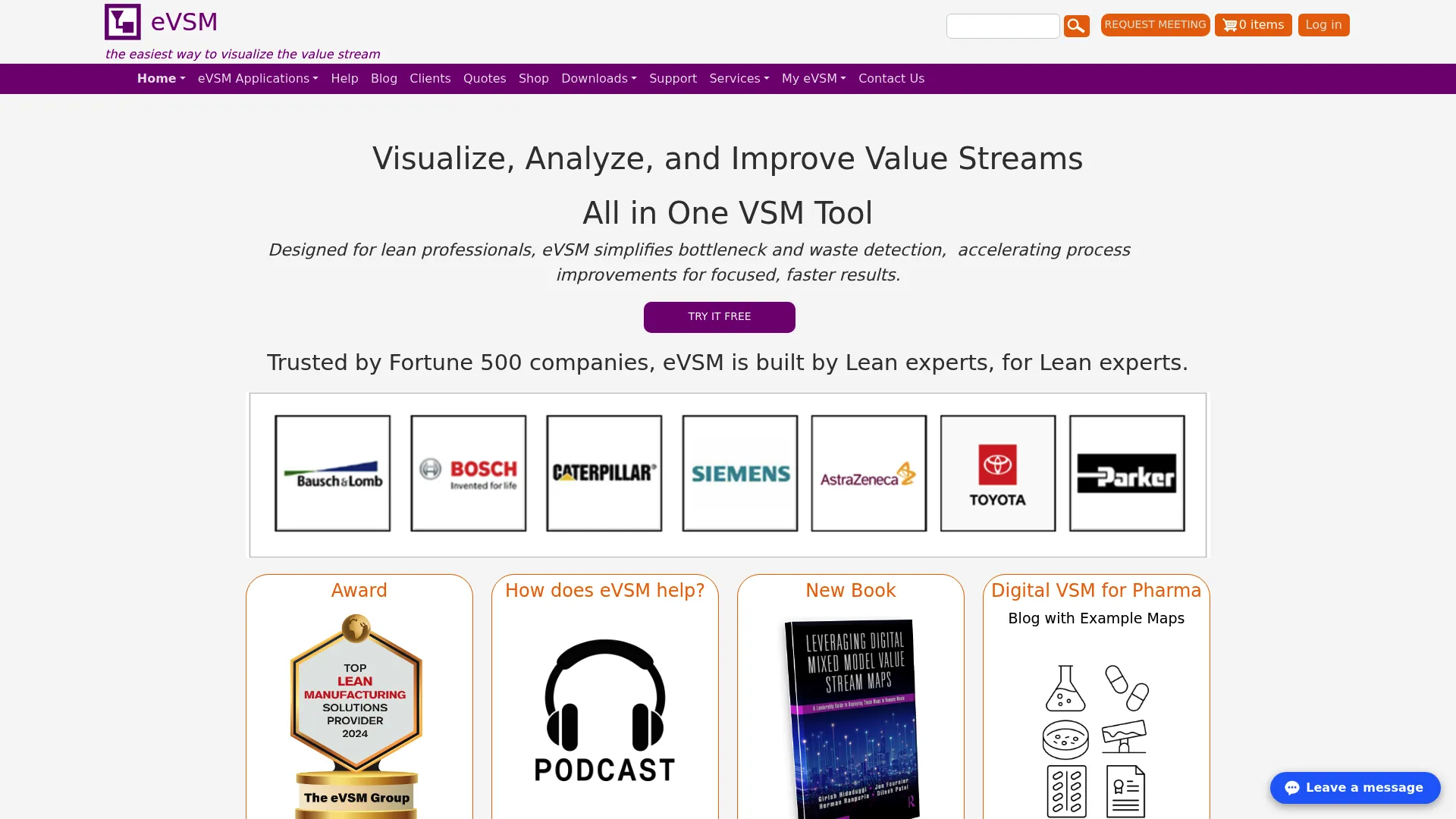Click the TRY IT FREE button
Viewport: 1456px width, 819px height.
point(720,317)
